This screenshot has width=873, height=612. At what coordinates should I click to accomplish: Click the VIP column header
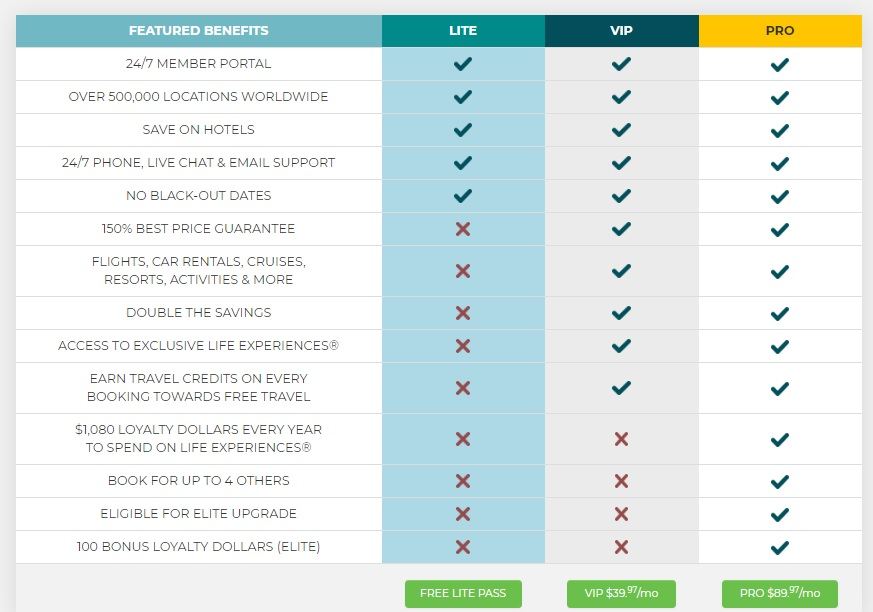click(621, 31)
